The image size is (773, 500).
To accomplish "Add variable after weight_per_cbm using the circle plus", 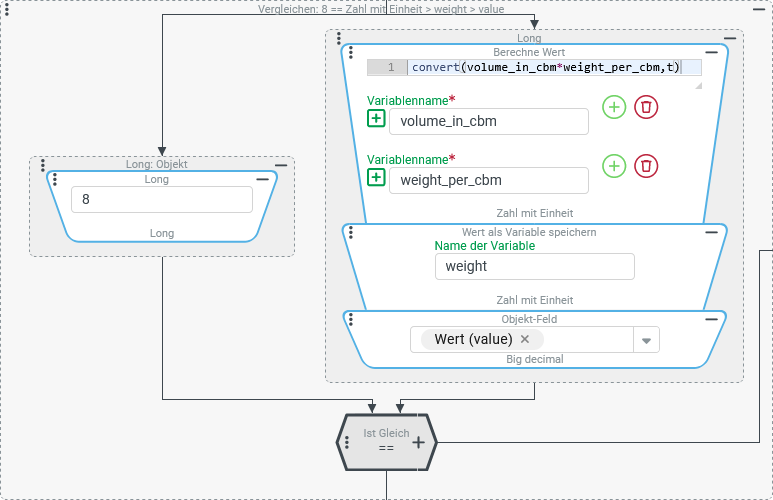I will [x=614, y=166].
